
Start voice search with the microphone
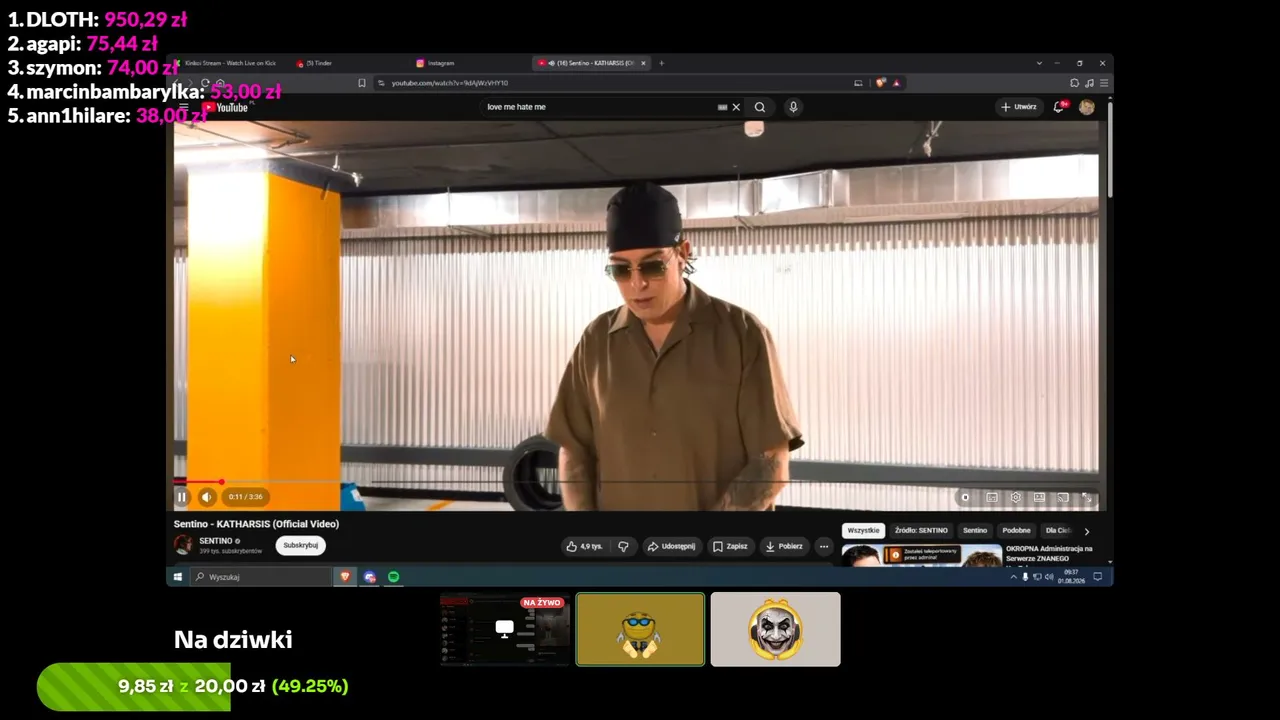pyautogui.click(x=793, y=107)
